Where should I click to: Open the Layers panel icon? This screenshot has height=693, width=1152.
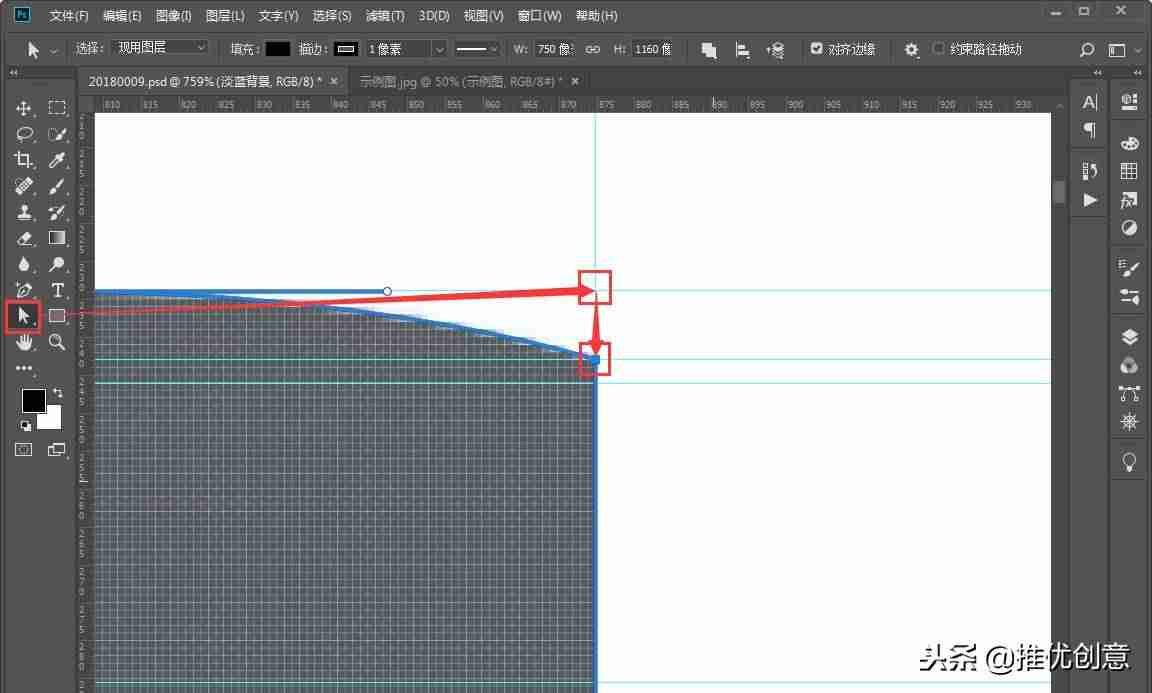[x=1129, y=337]
